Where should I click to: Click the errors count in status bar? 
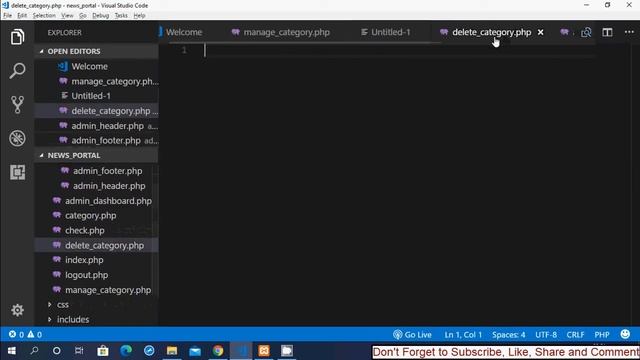click(16, 335)
